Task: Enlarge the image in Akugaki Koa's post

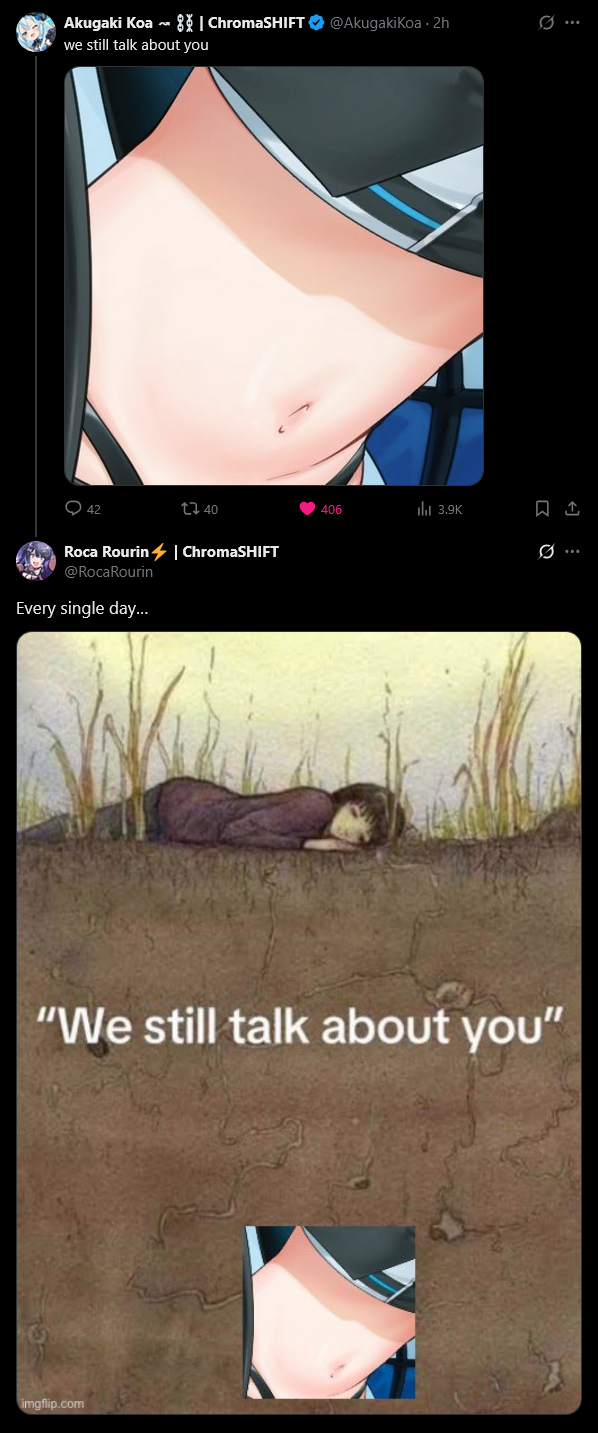Action: (x=274, y=276)
